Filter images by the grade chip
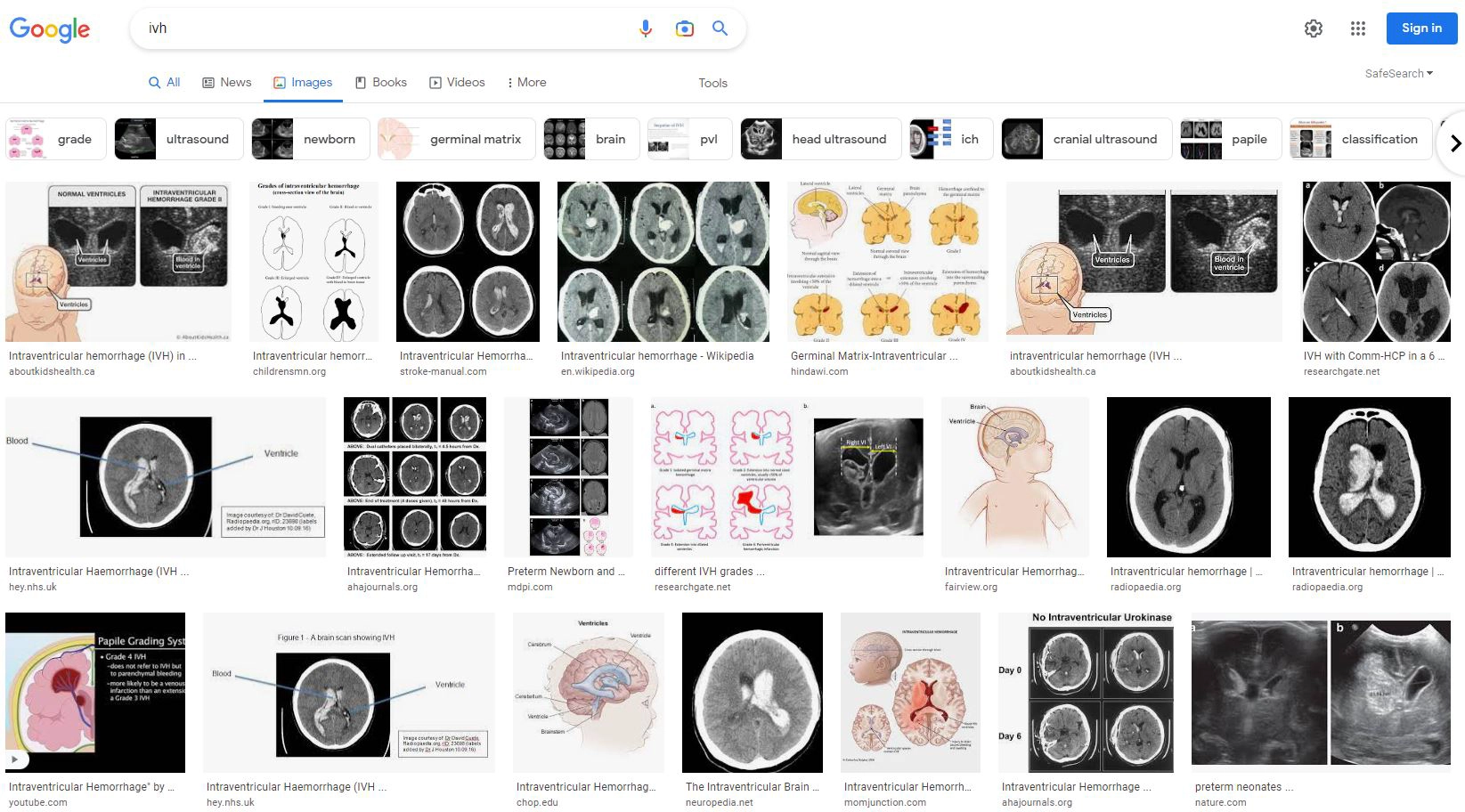Viewport: 1465px width, 812px height. 55,139
